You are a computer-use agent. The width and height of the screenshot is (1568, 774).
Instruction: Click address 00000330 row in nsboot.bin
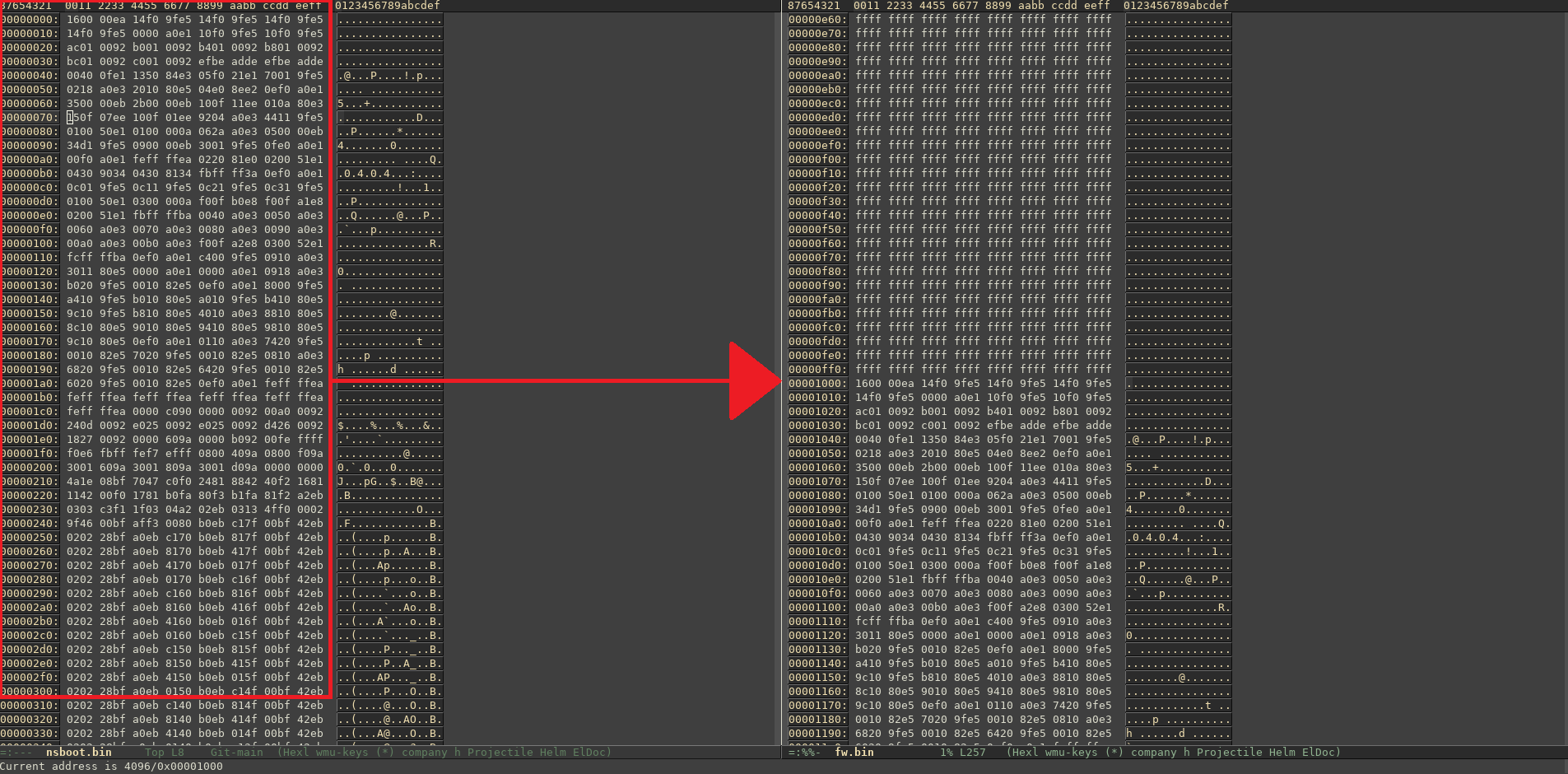221,733
